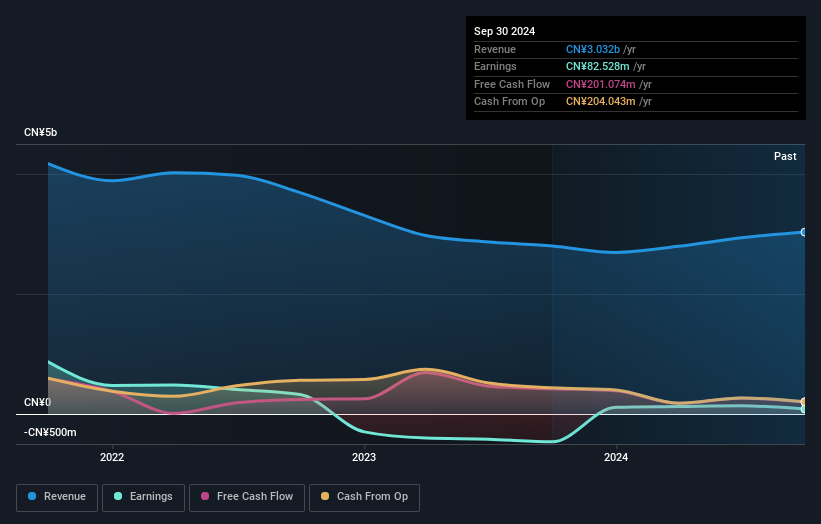Click the Revenue row label in tooltip
821x524 pixels.
[495, 49]
